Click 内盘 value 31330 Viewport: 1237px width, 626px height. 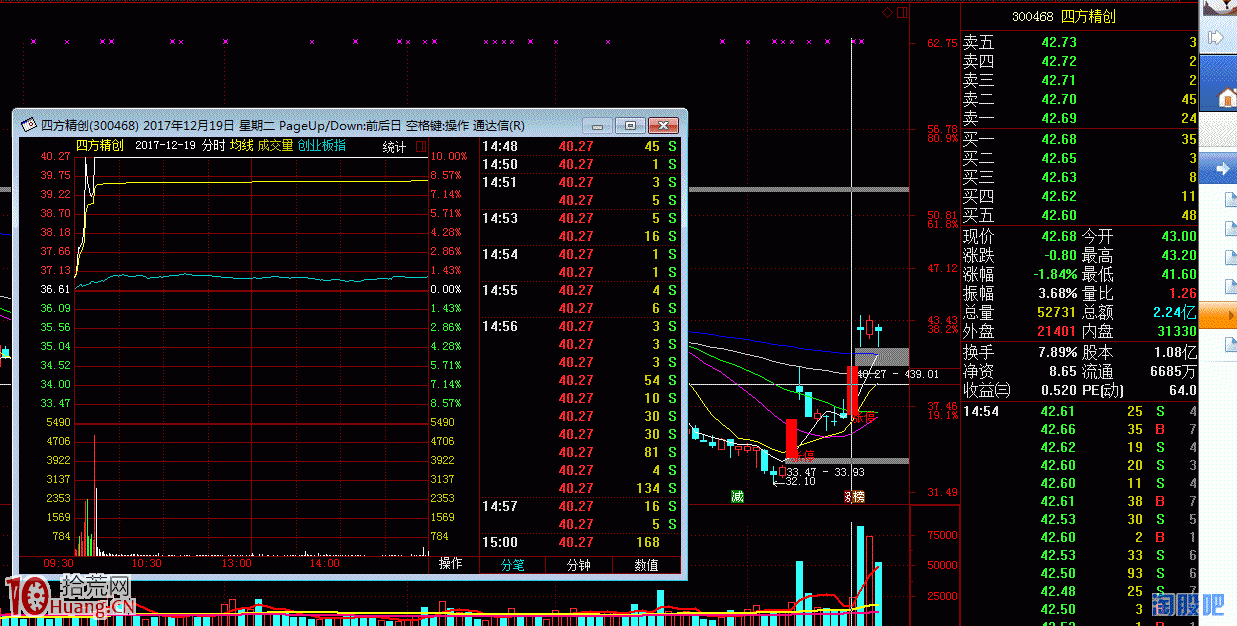click(x=1176, y=331)
